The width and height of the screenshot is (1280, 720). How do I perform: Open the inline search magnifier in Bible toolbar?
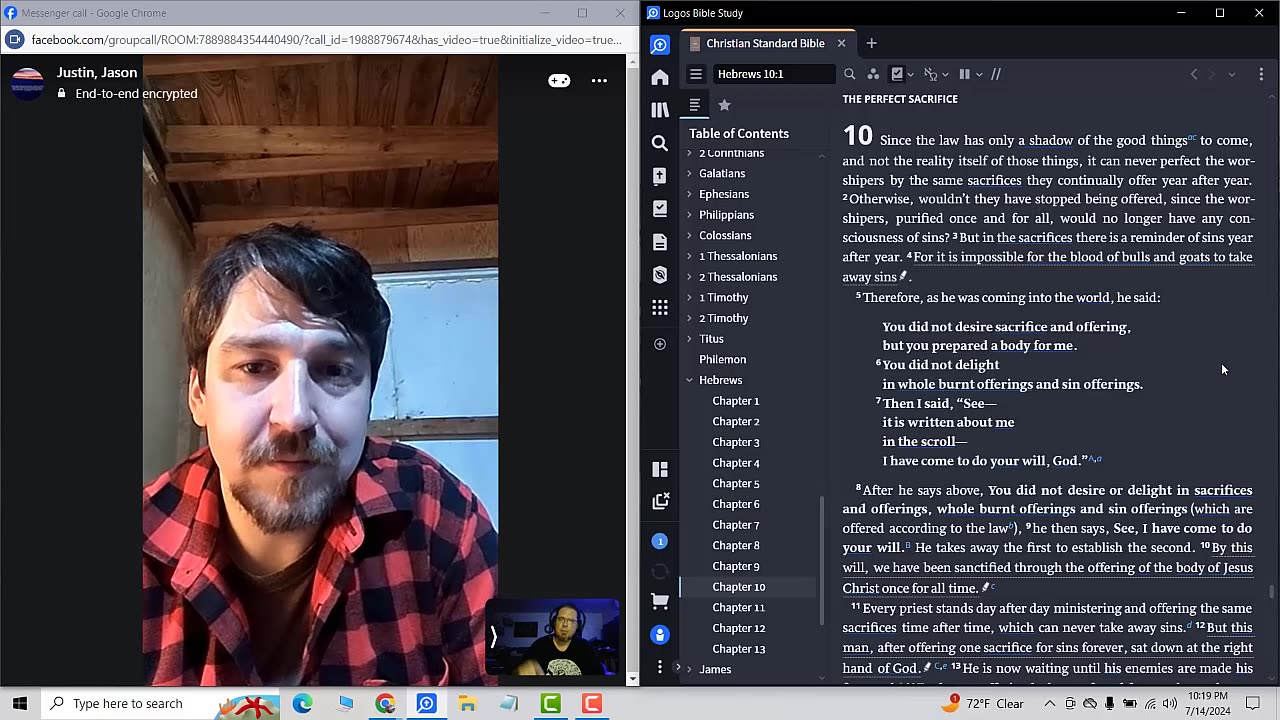849,74
